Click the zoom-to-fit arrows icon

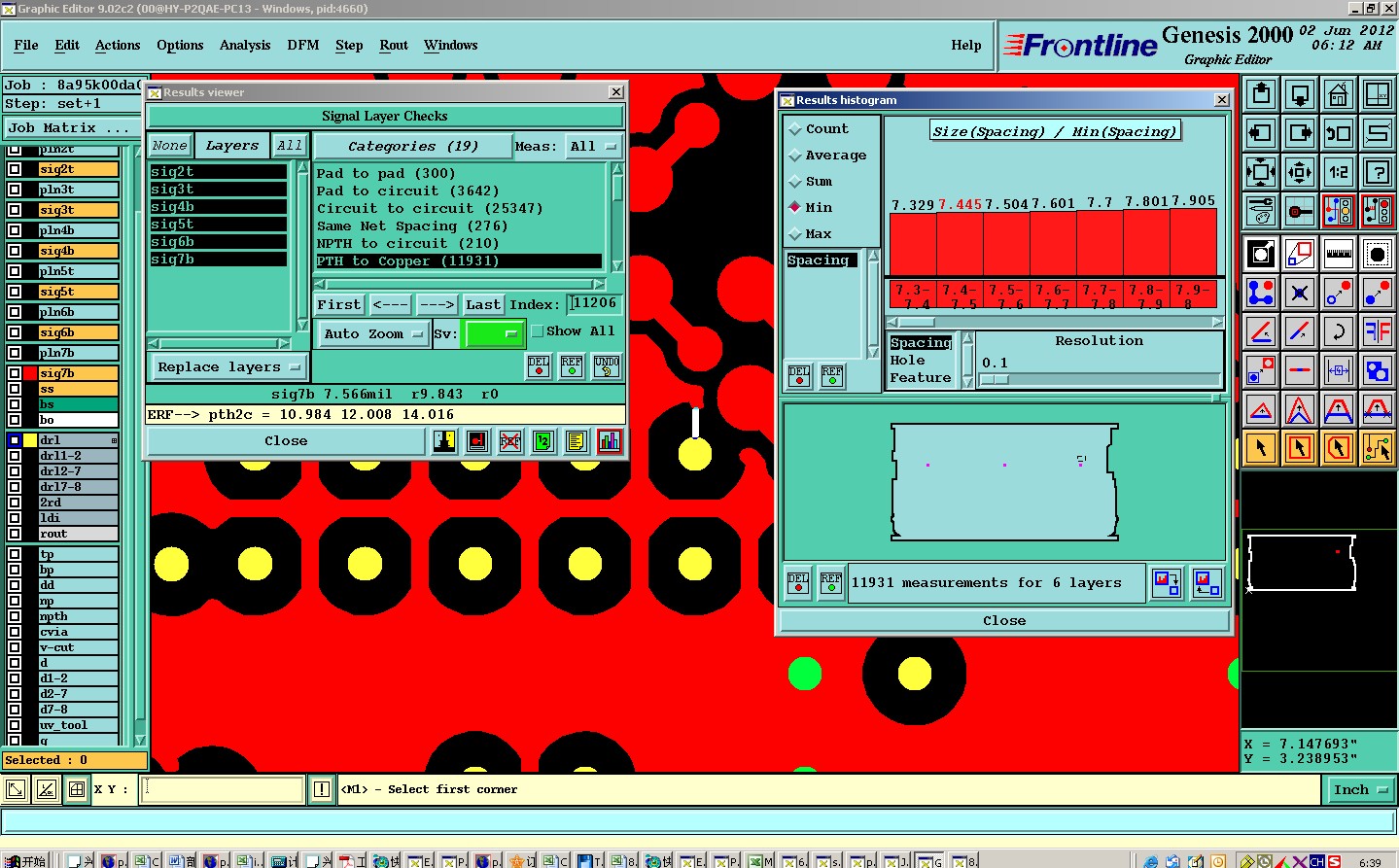tap(1261, 173)
